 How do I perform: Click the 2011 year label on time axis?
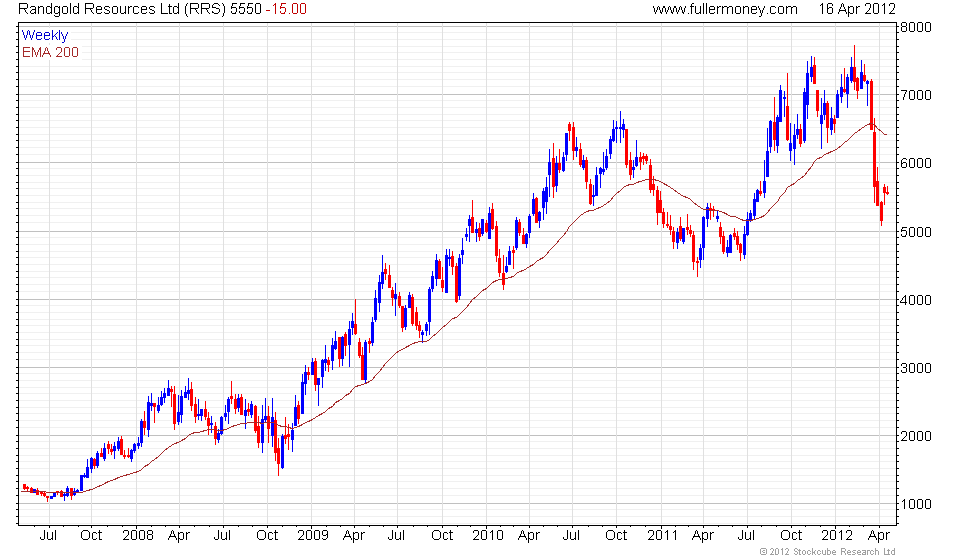coord(662,536)
